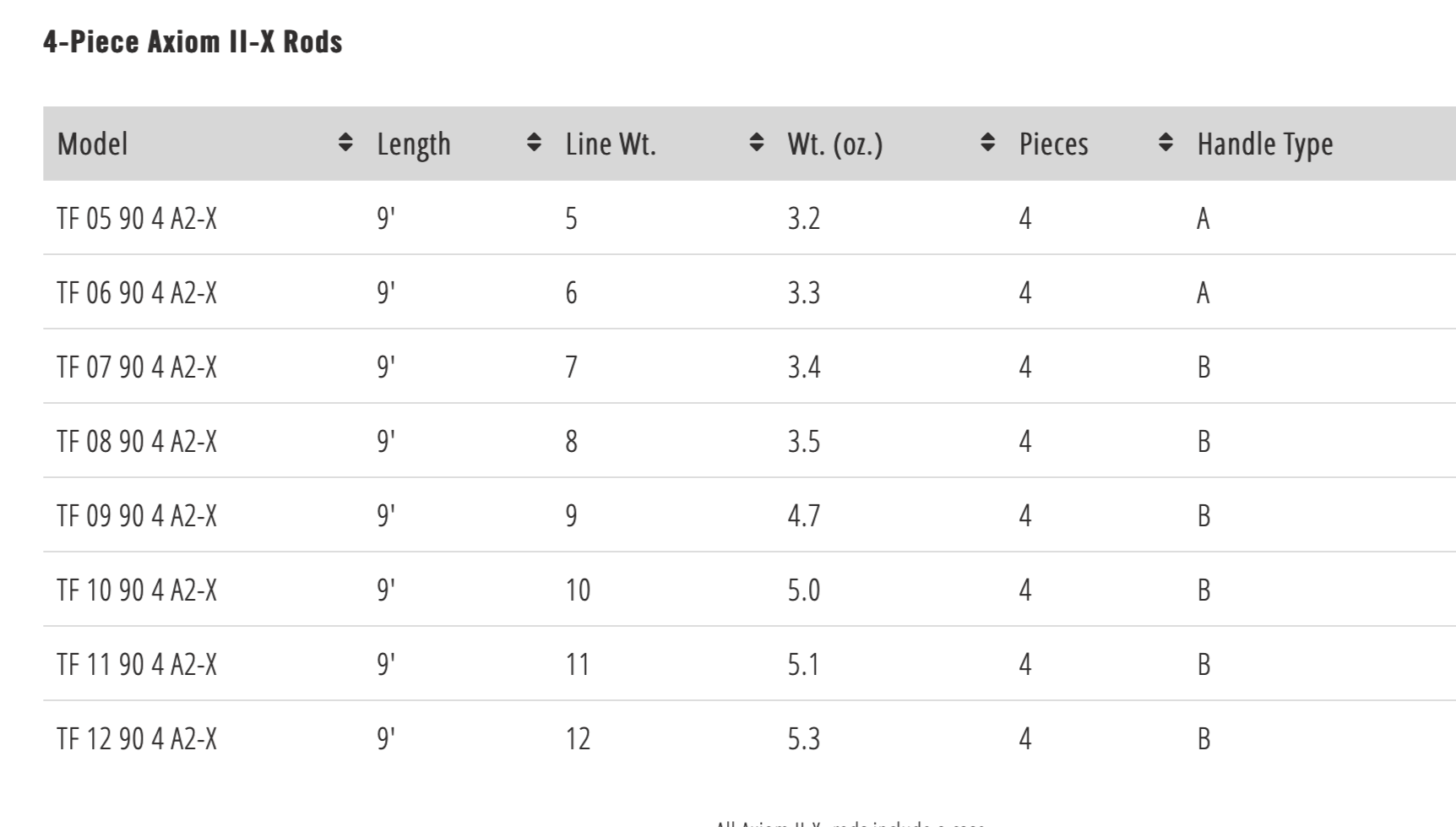Click the Length column header label
Viewport: 1456px width, 827px height.
pyautogui.click(x=414, y=144)
